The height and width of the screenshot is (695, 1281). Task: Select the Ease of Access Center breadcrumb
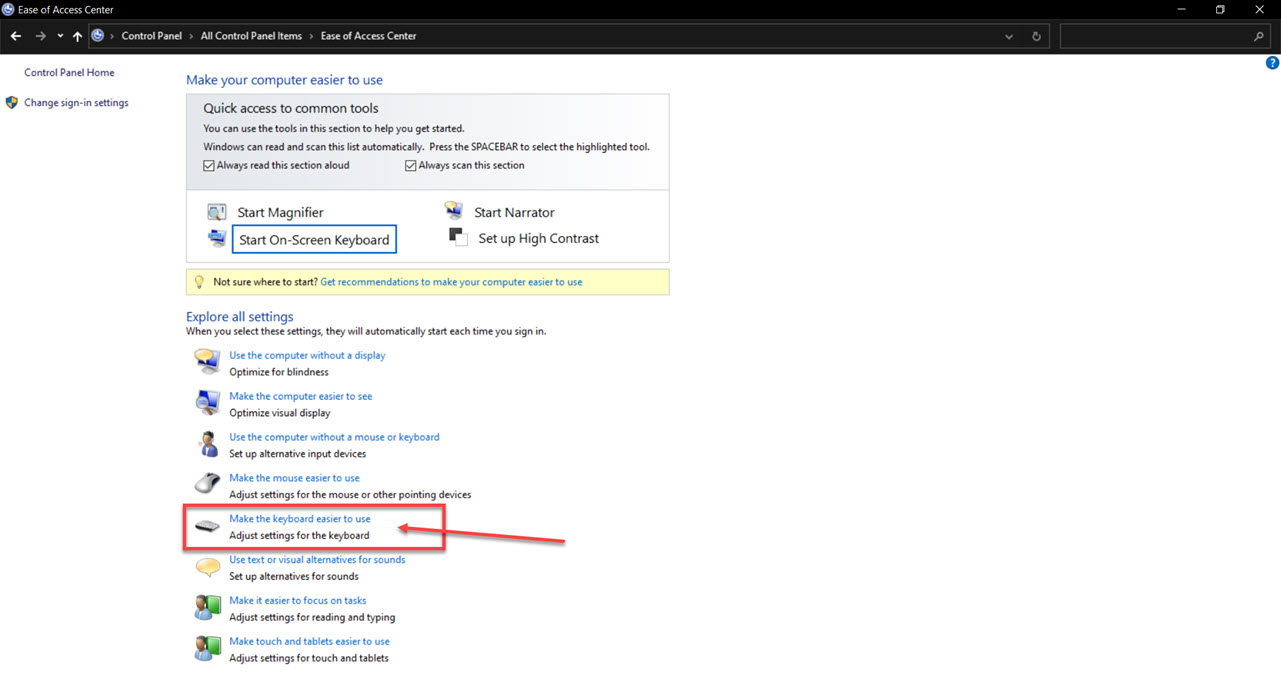tap(368, 36)
